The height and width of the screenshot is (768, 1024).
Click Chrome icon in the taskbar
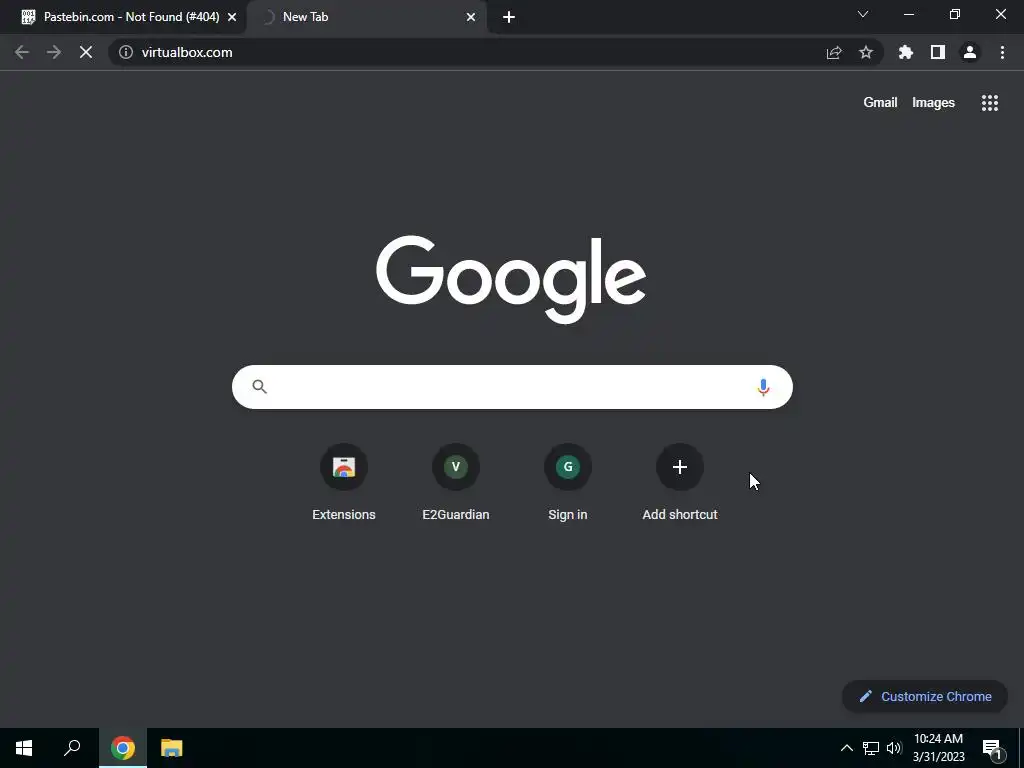[123, 748]
